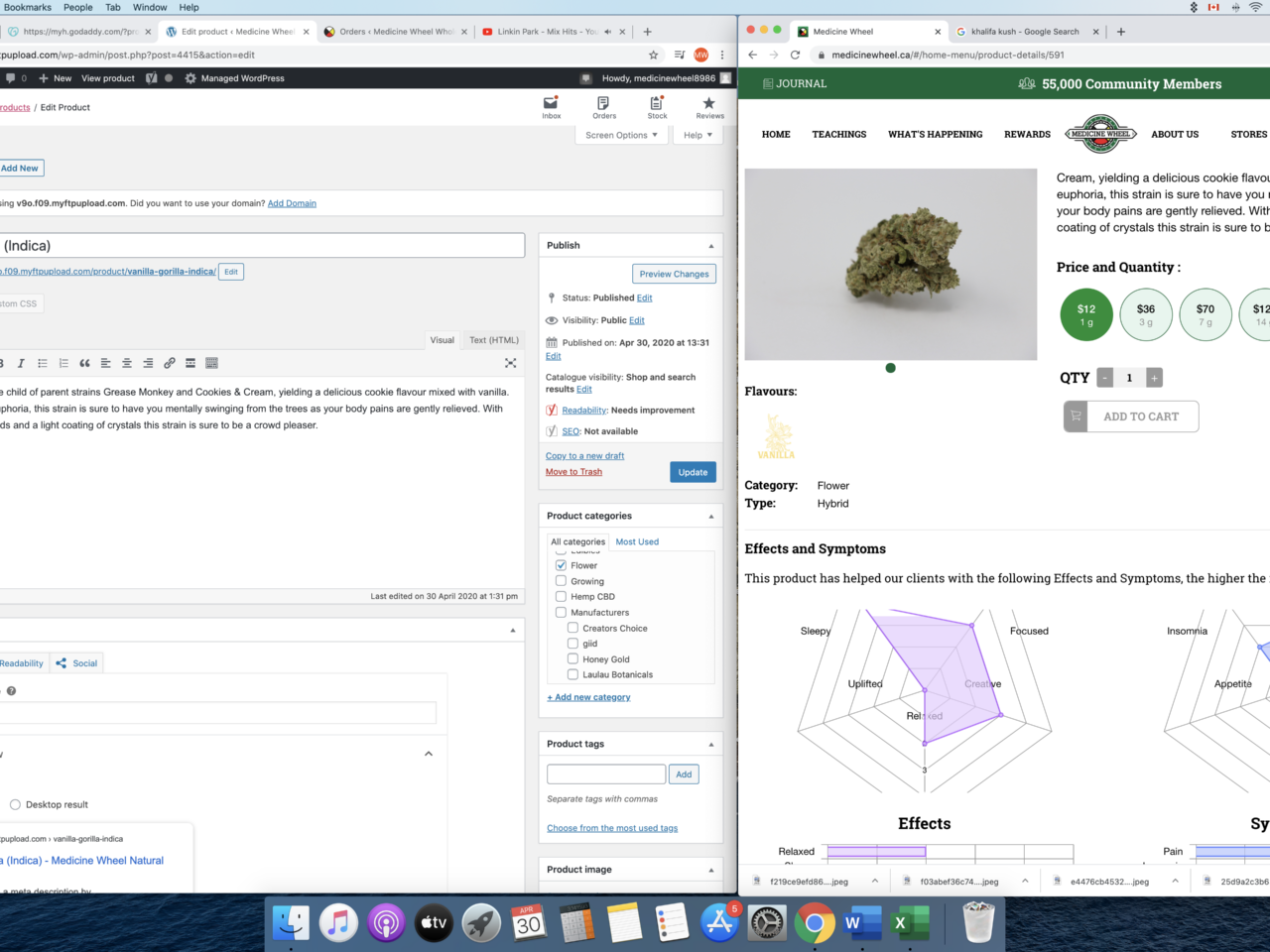Select the $70 7g price option

(x=1206, y=314)
